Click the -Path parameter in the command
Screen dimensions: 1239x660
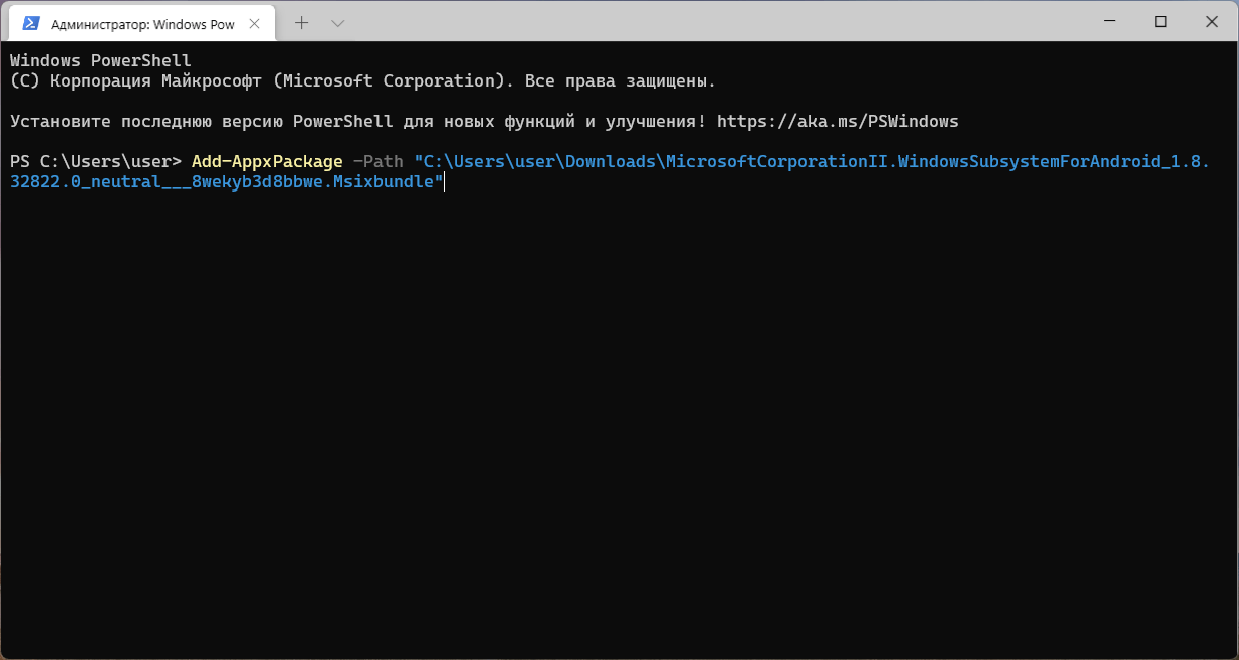point(377,162)
